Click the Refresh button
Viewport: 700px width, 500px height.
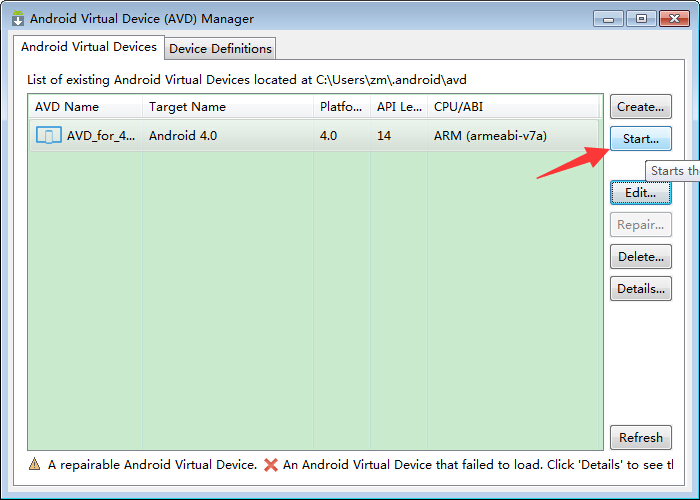[641, 438]
